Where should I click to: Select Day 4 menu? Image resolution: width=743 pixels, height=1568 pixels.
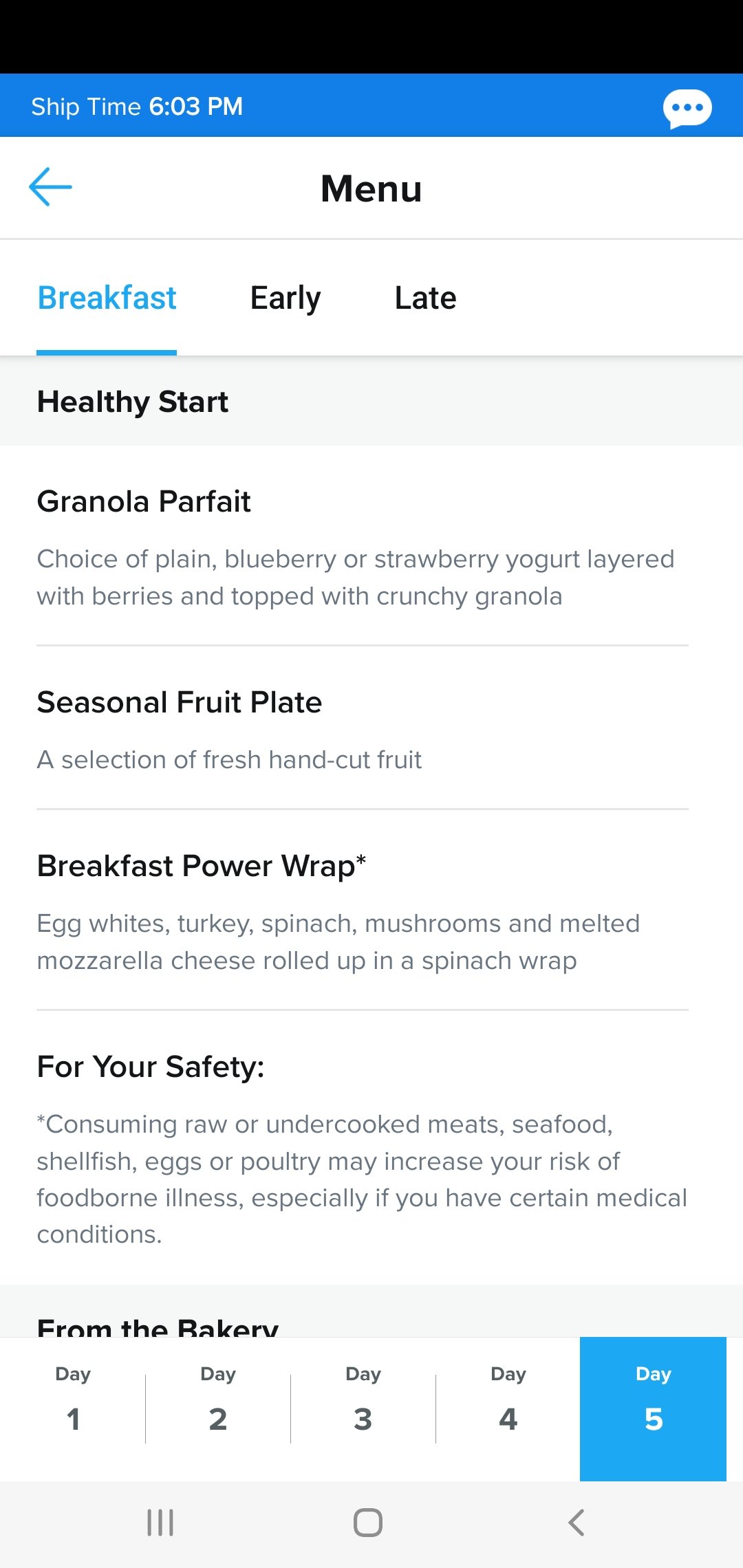508,1408
